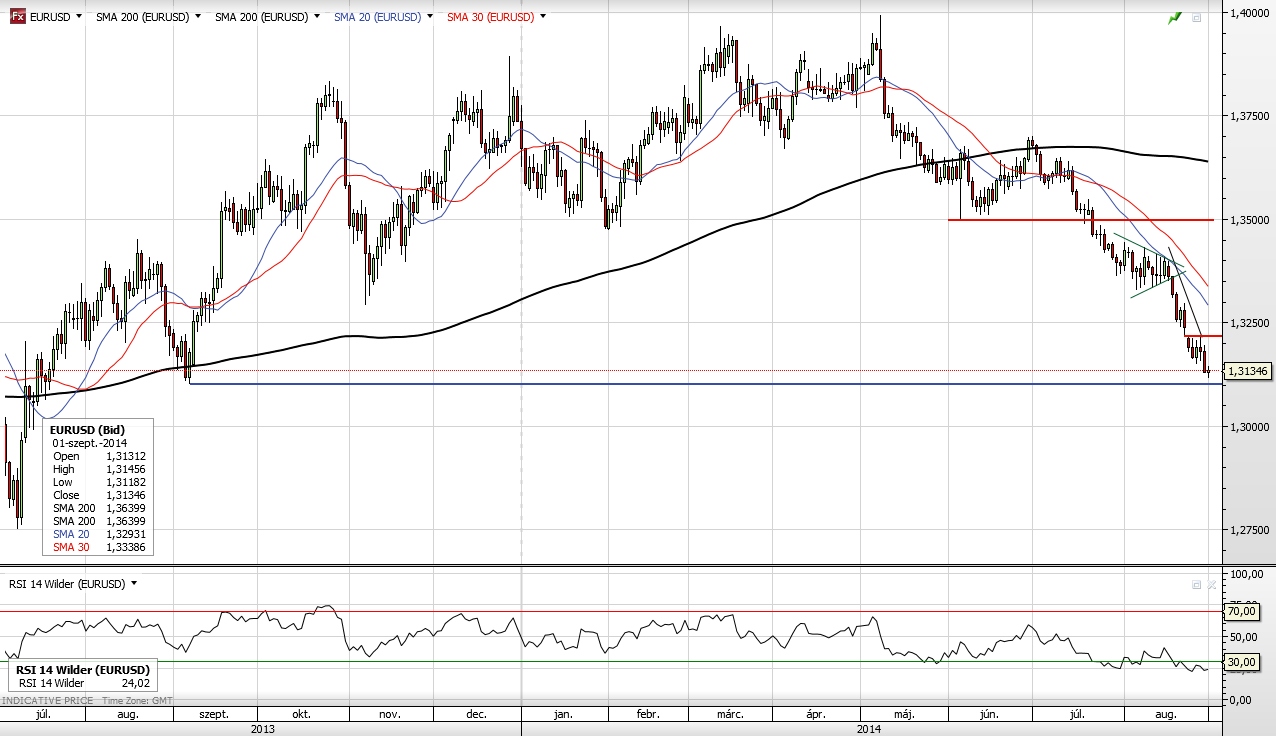This screenshot has width=1276, height=736.
Task: Click the RSI 70,00 level label
Action: click(x=1241, y=610)
